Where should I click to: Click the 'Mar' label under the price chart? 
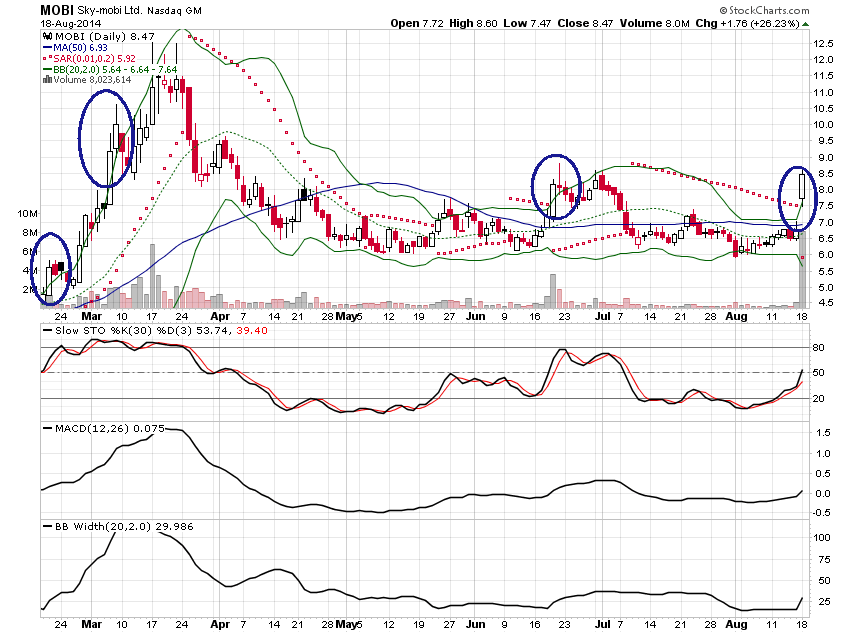(92, 316)
